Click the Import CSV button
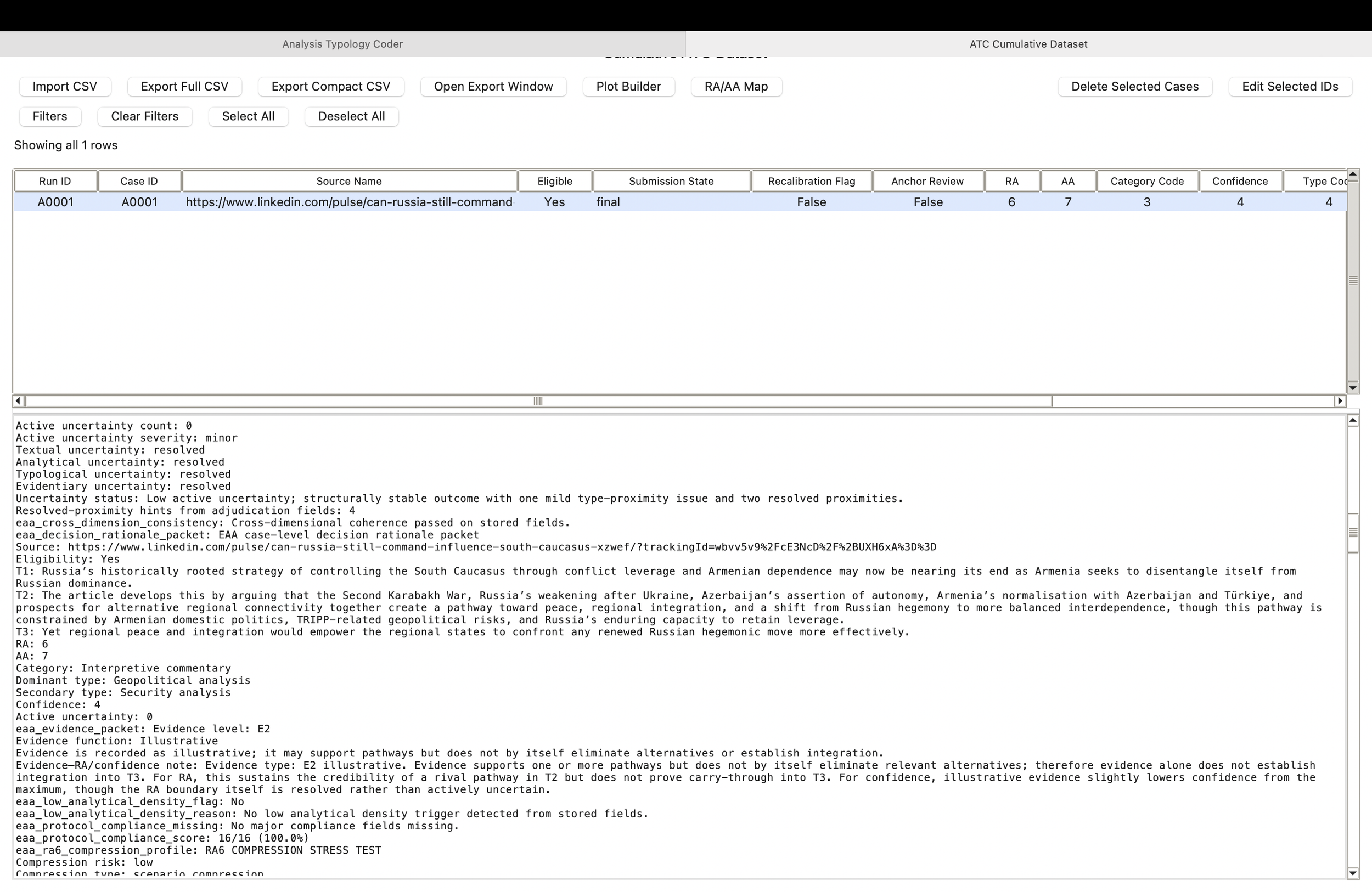The image size is (1372, 892). pos(65,86)
